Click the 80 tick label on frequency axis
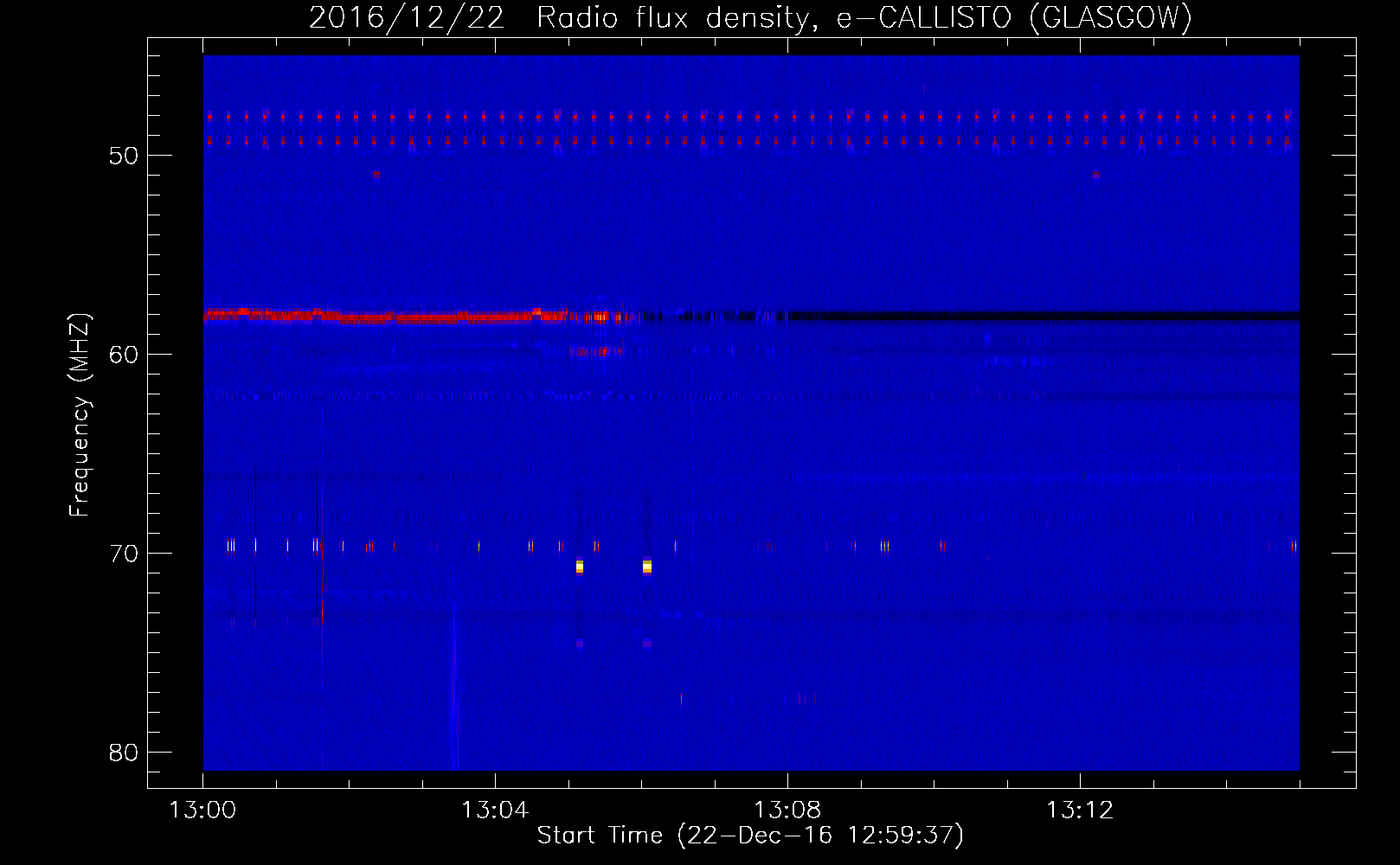The height and width of the screenshot is (865, 1400). point(124,753)
